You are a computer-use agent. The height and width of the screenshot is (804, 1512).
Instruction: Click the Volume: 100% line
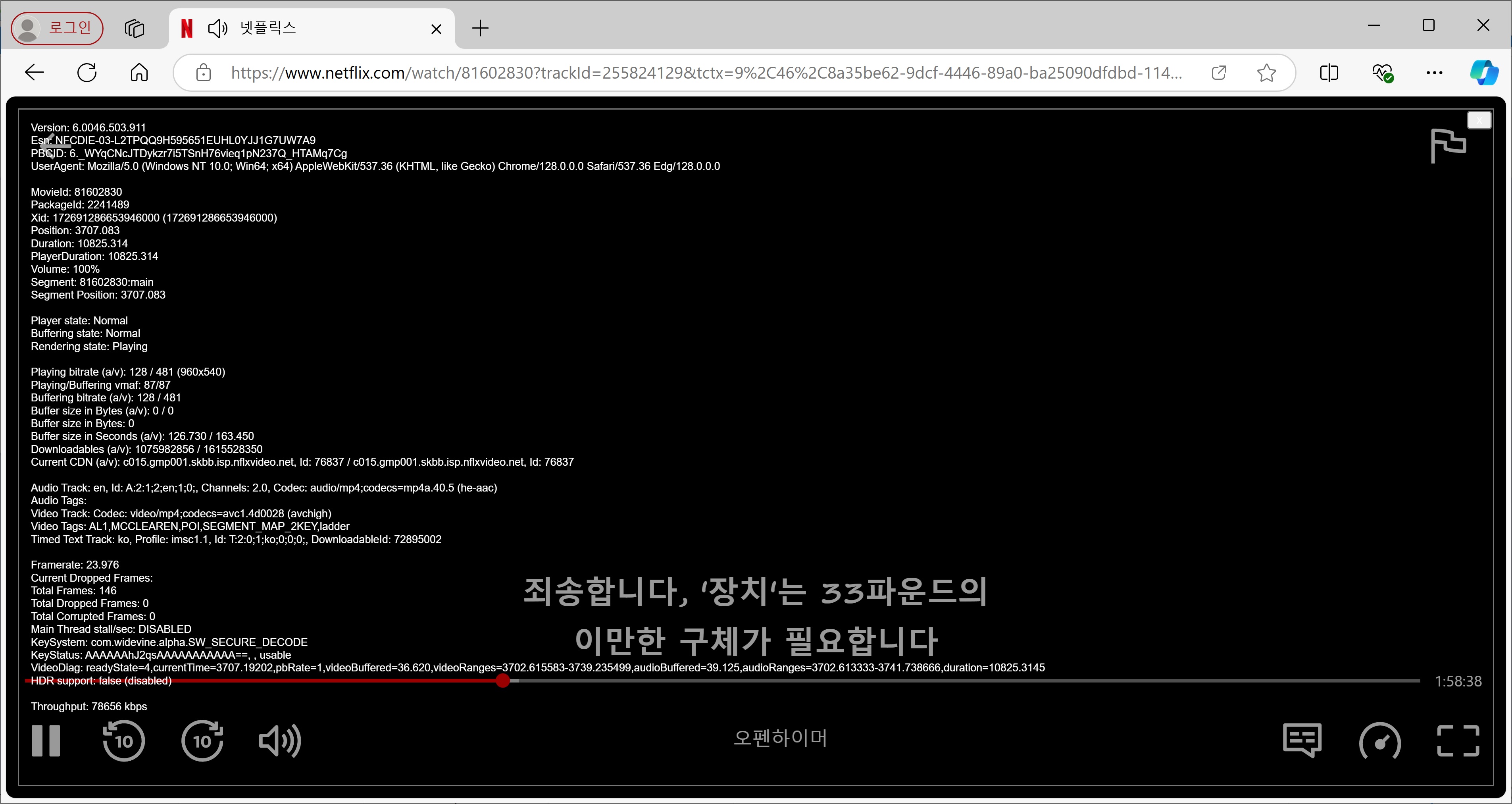[65, 269]
